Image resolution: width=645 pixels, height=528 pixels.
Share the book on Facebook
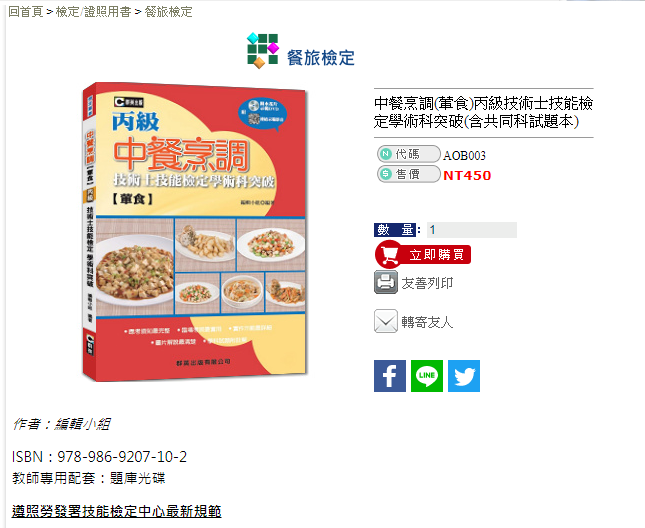coord(390,376)
